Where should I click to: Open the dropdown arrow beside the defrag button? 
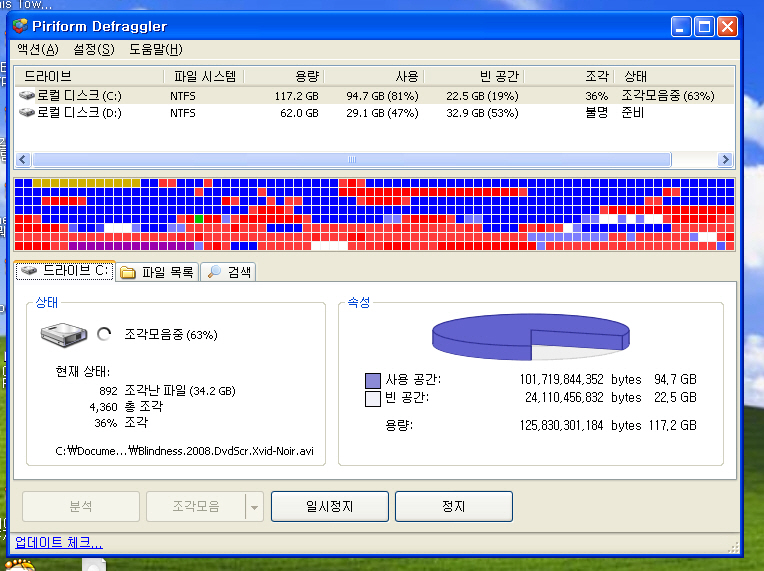click(253, 507)
